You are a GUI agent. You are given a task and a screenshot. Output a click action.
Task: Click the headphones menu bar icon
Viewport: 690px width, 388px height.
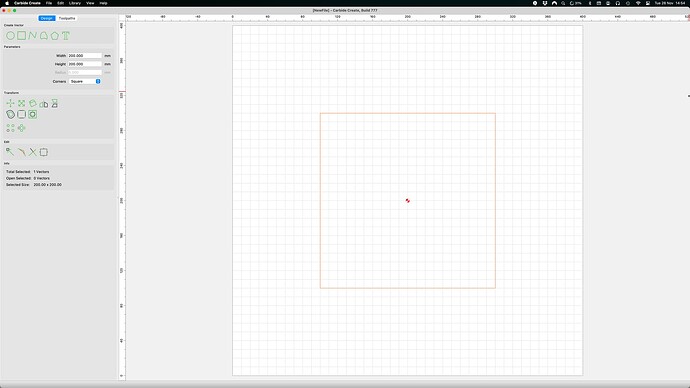tap(618, 3)
